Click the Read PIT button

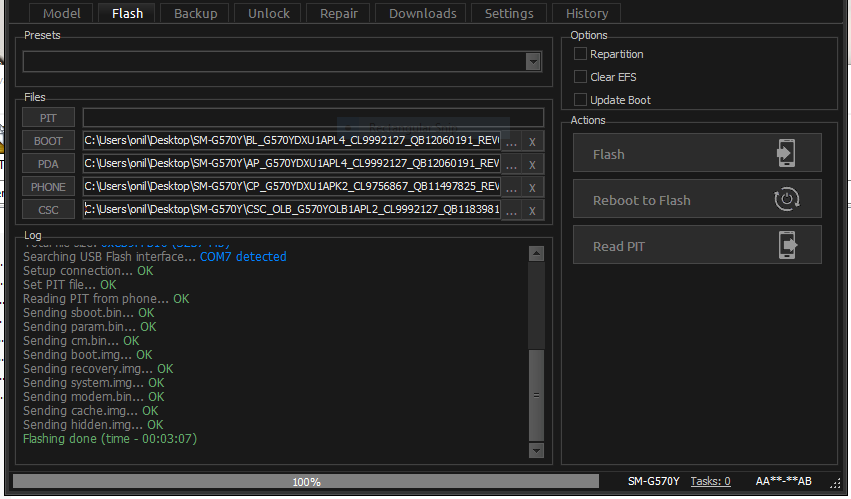coord(697,245)
